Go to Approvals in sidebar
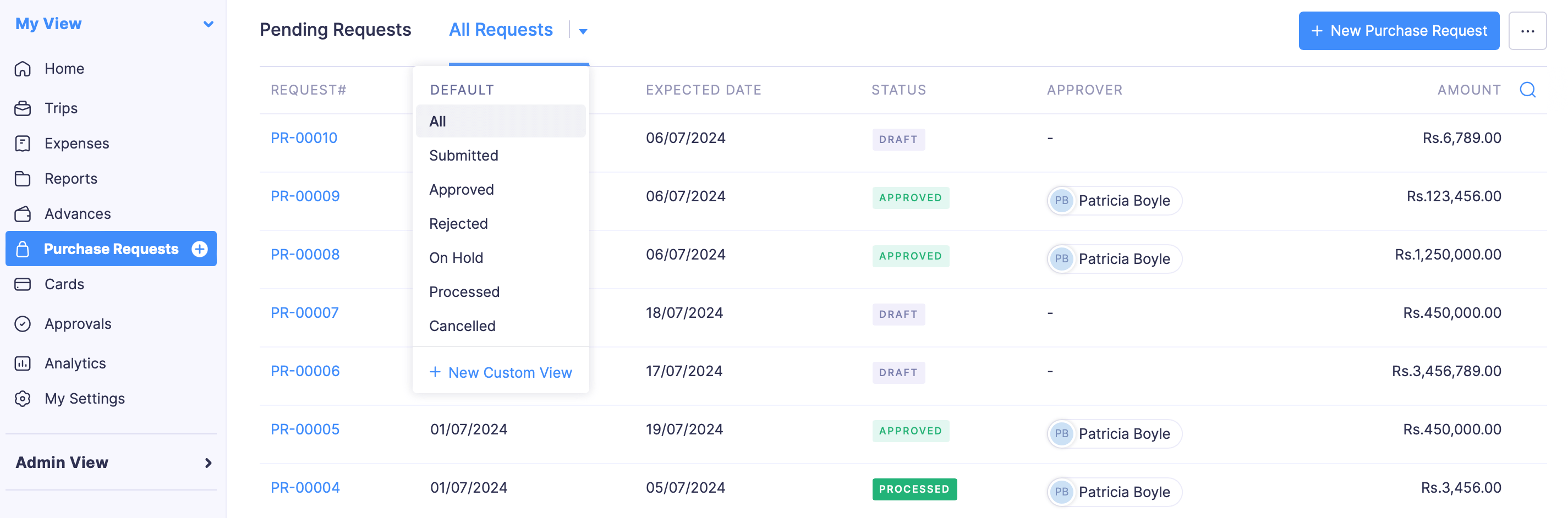 (x=78, y=323)
